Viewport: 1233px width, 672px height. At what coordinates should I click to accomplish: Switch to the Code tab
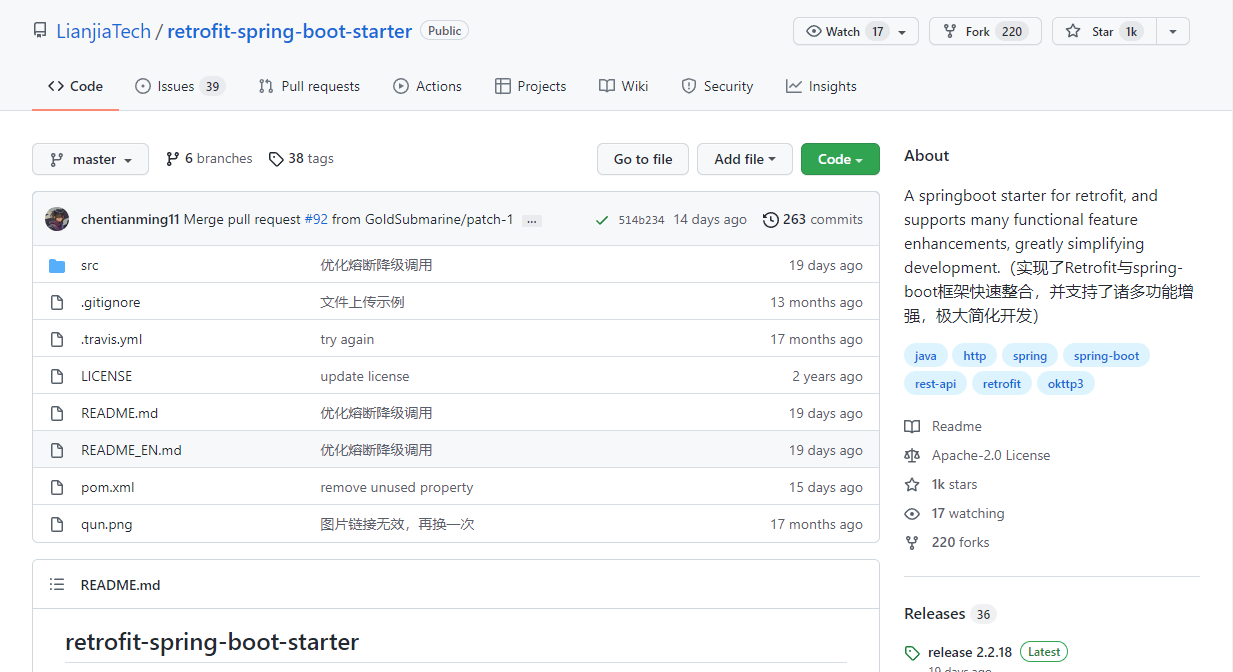75,86
